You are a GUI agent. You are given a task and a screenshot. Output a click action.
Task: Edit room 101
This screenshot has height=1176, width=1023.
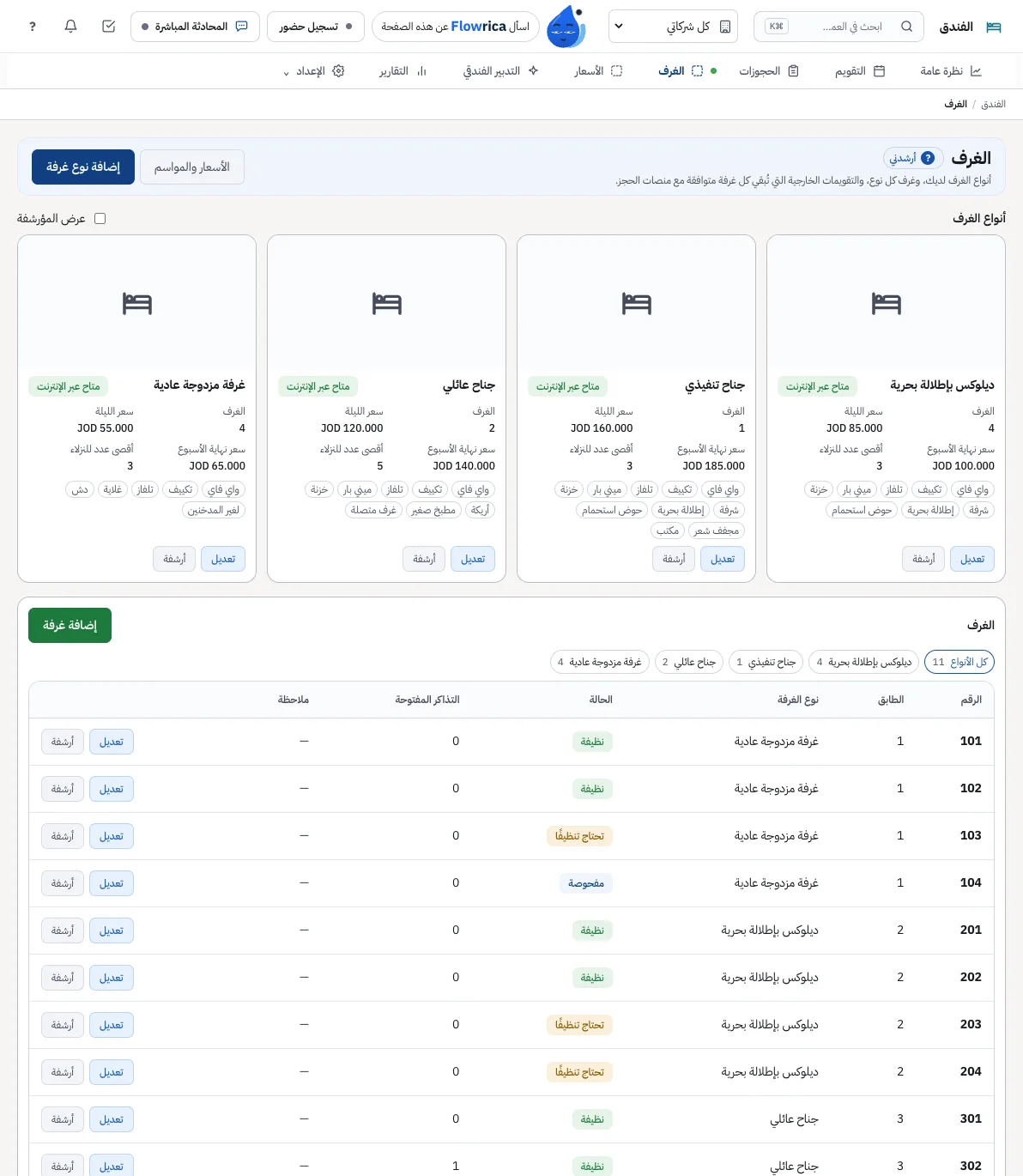click(x=112, y=742)
